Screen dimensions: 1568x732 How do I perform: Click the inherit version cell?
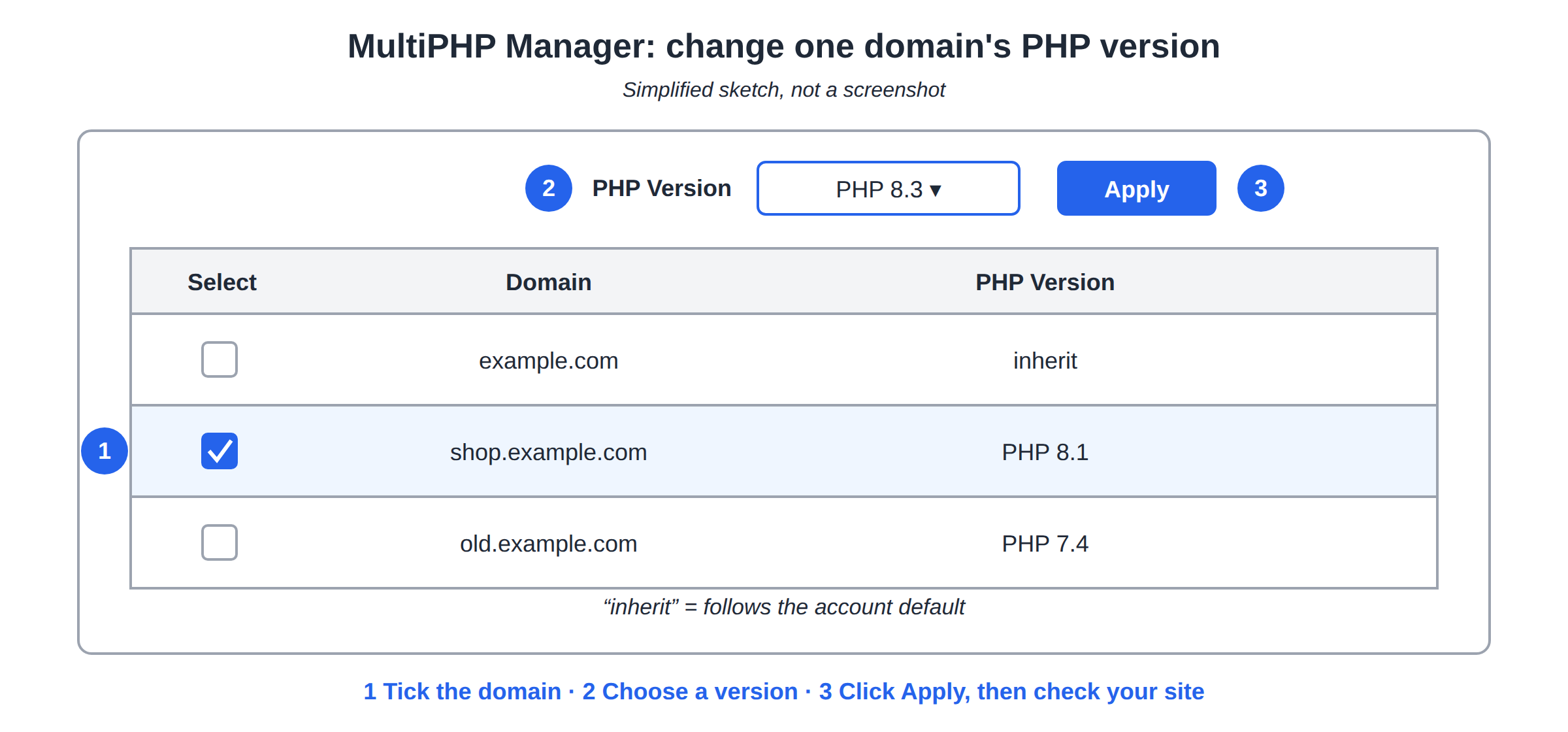pos(1045,361)
